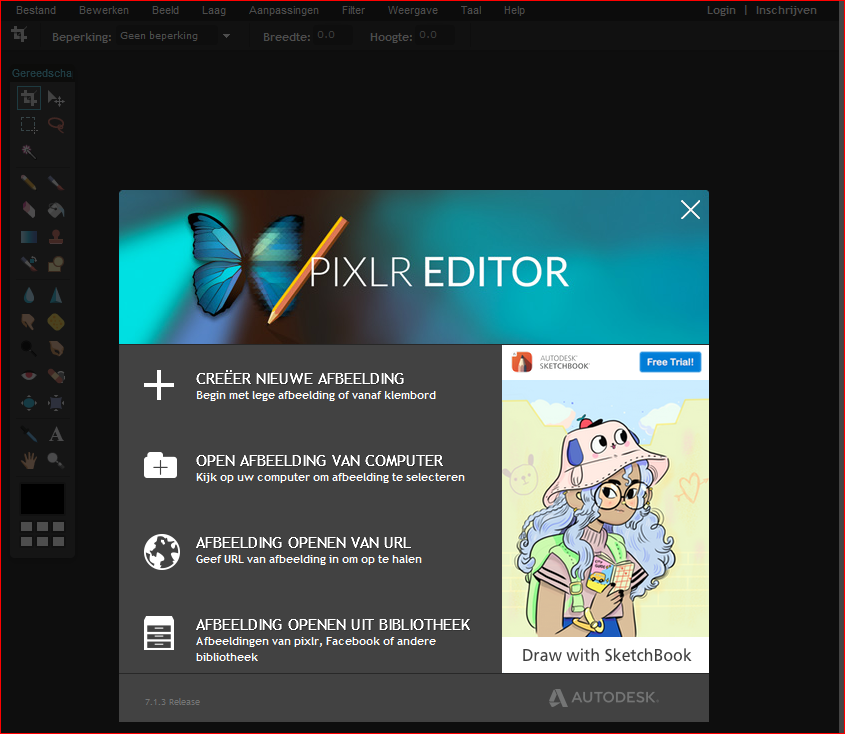Screen dimensions: 845x734
Task: Open the Filter menu
Action: pos(353,10)
